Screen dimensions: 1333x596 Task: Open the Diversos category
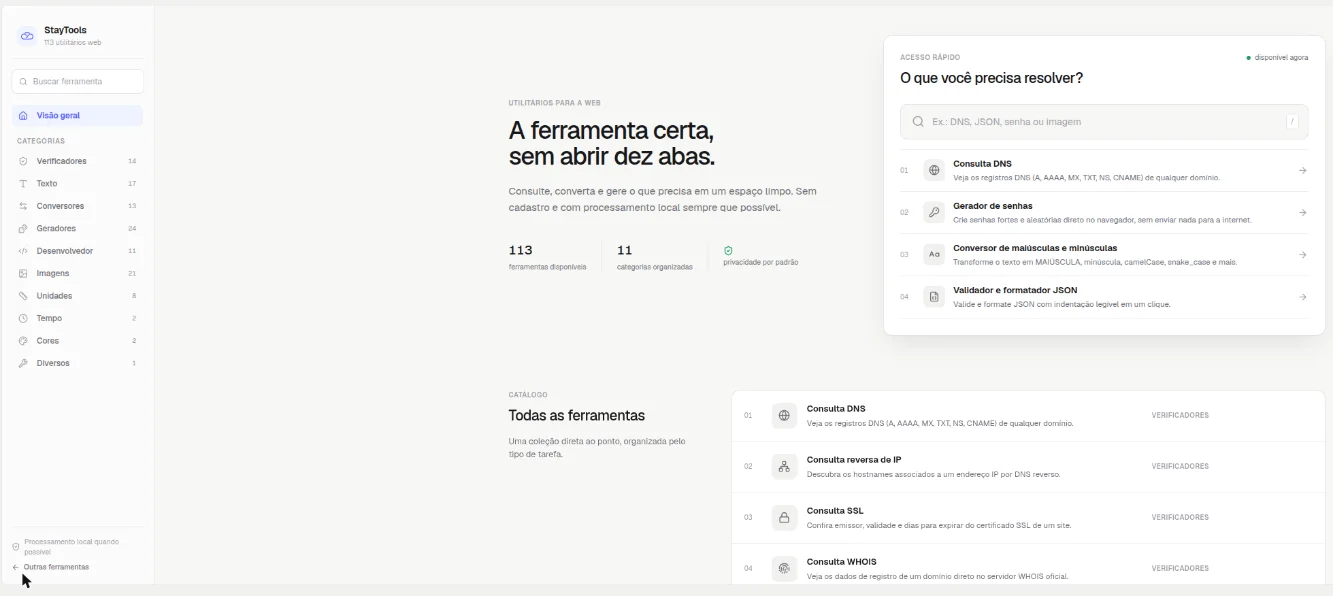pyautogui.click(x=77, y=363)
